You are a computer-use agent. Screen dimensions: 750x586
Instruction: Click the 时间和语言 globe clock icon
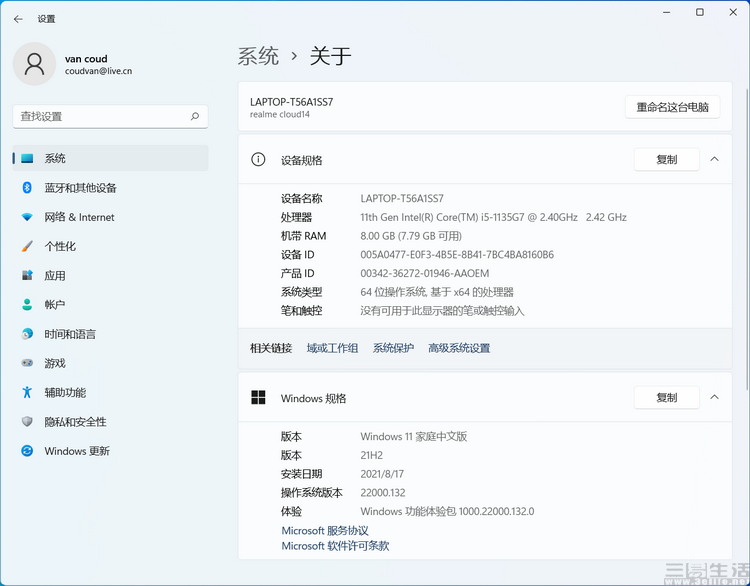(x=27, y=334)
